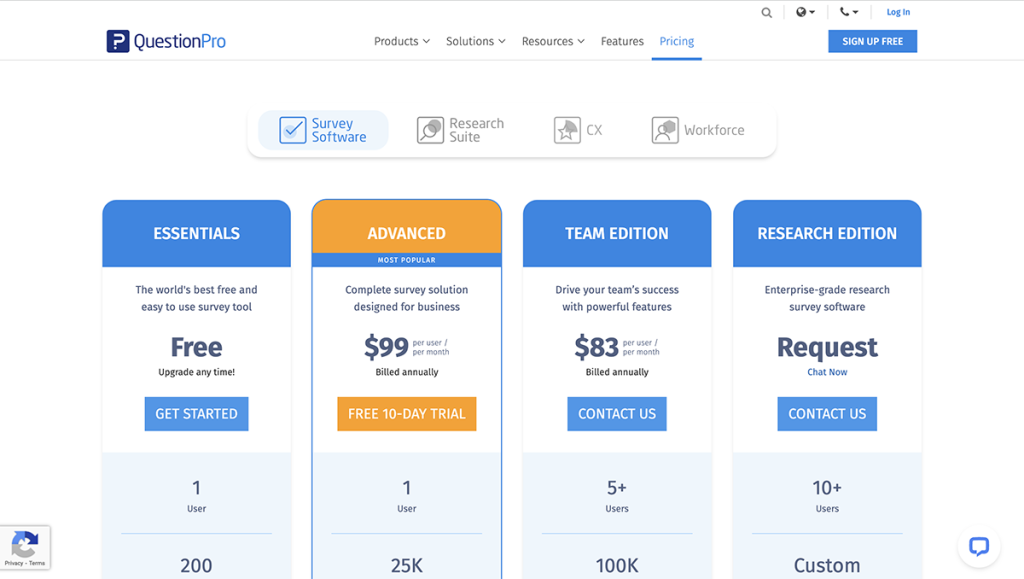
Task: Expand the Products dropdown
Action: (x=401, y=41)
